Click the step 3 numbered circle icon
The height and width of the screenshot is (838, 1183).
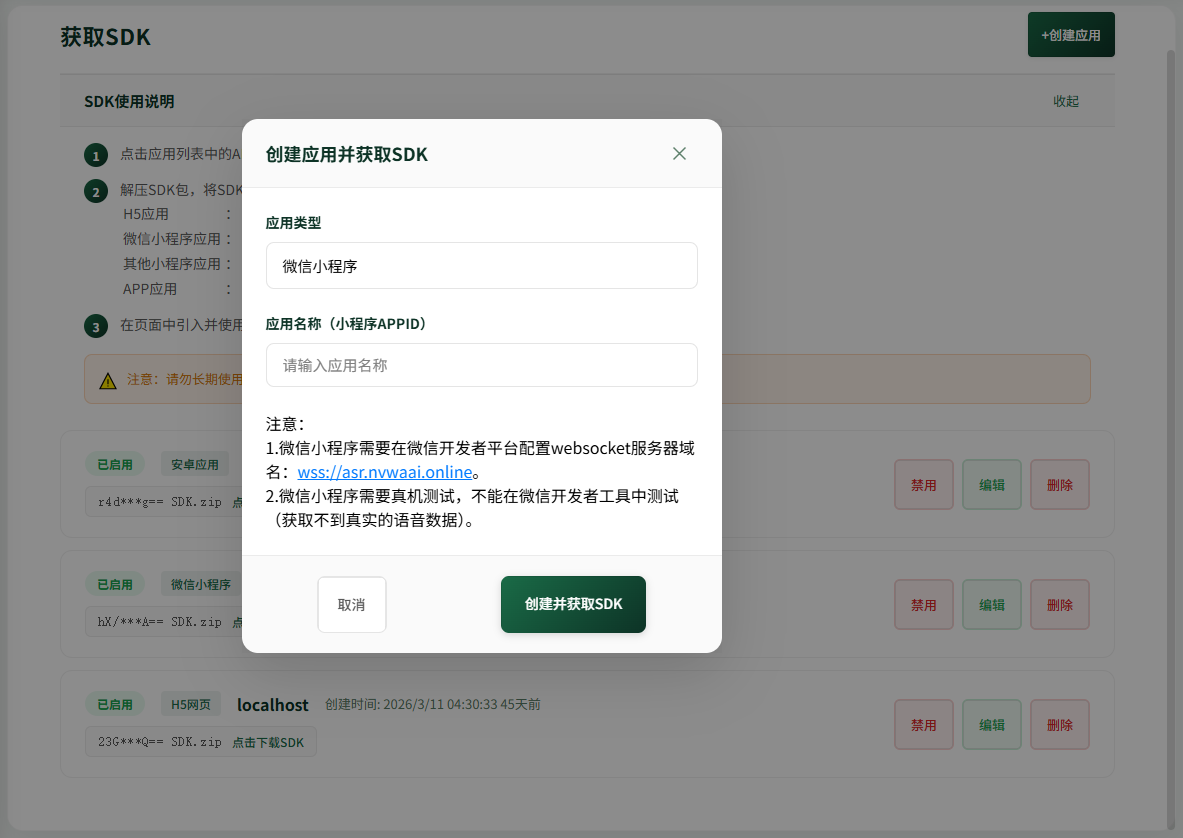tap(95, 325)
